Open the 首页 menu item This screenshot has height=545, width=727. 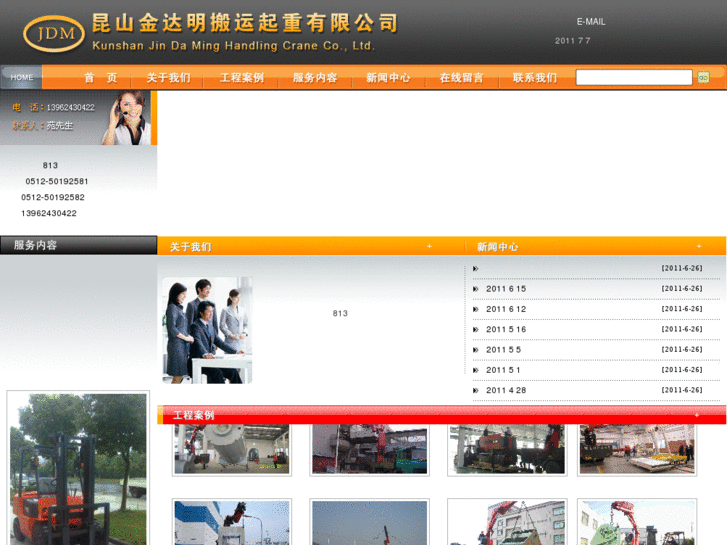[x=101, y=77]
